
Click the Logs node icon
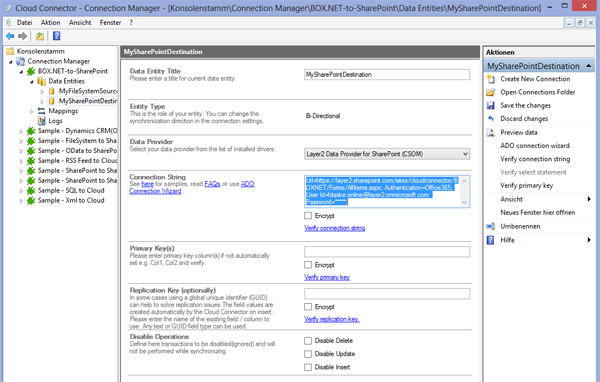click(41, 121)
